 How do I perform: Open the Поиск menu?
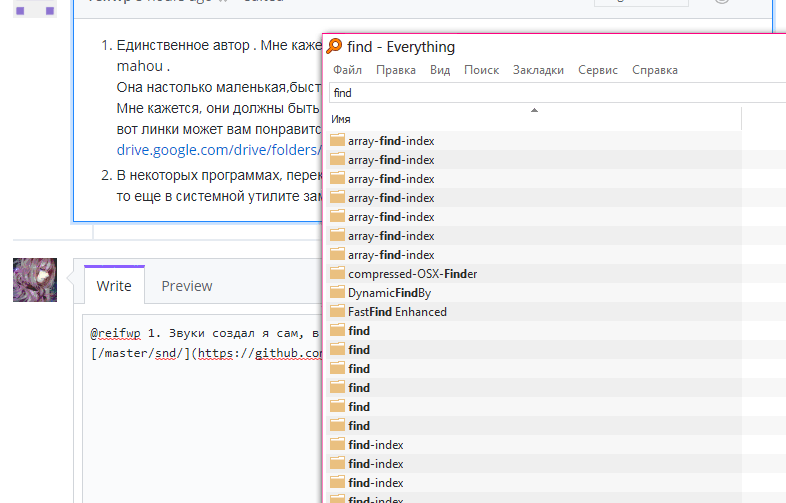click(x=481, y=70)
